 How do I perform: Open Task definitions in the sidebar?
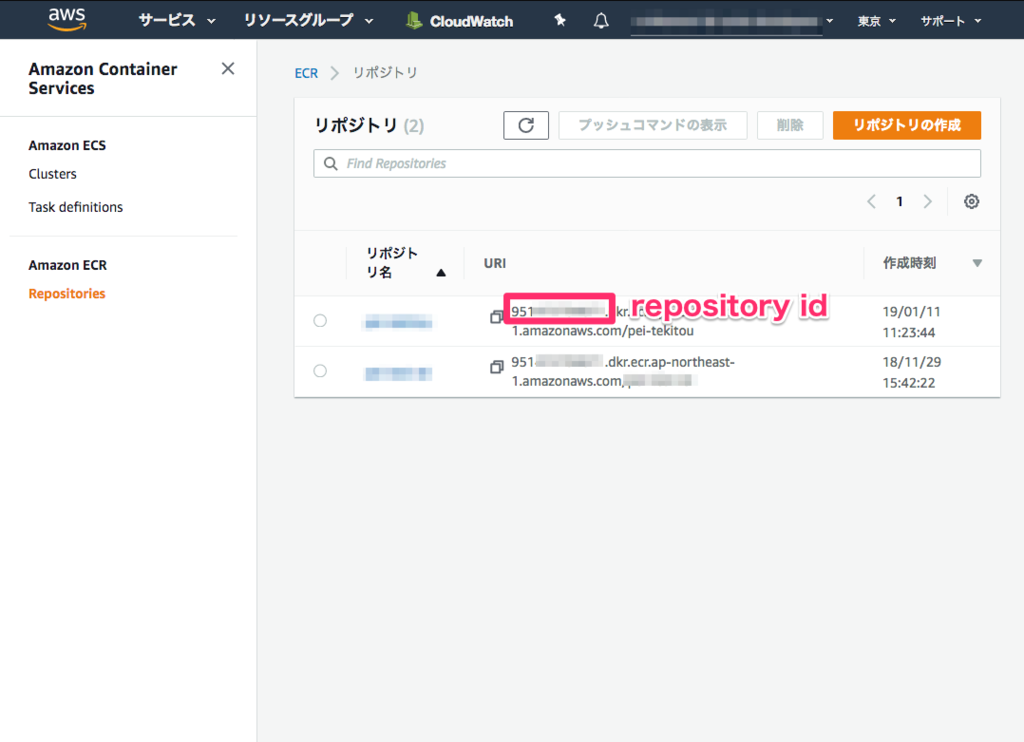pyautogui.click(x=76, y=207)
